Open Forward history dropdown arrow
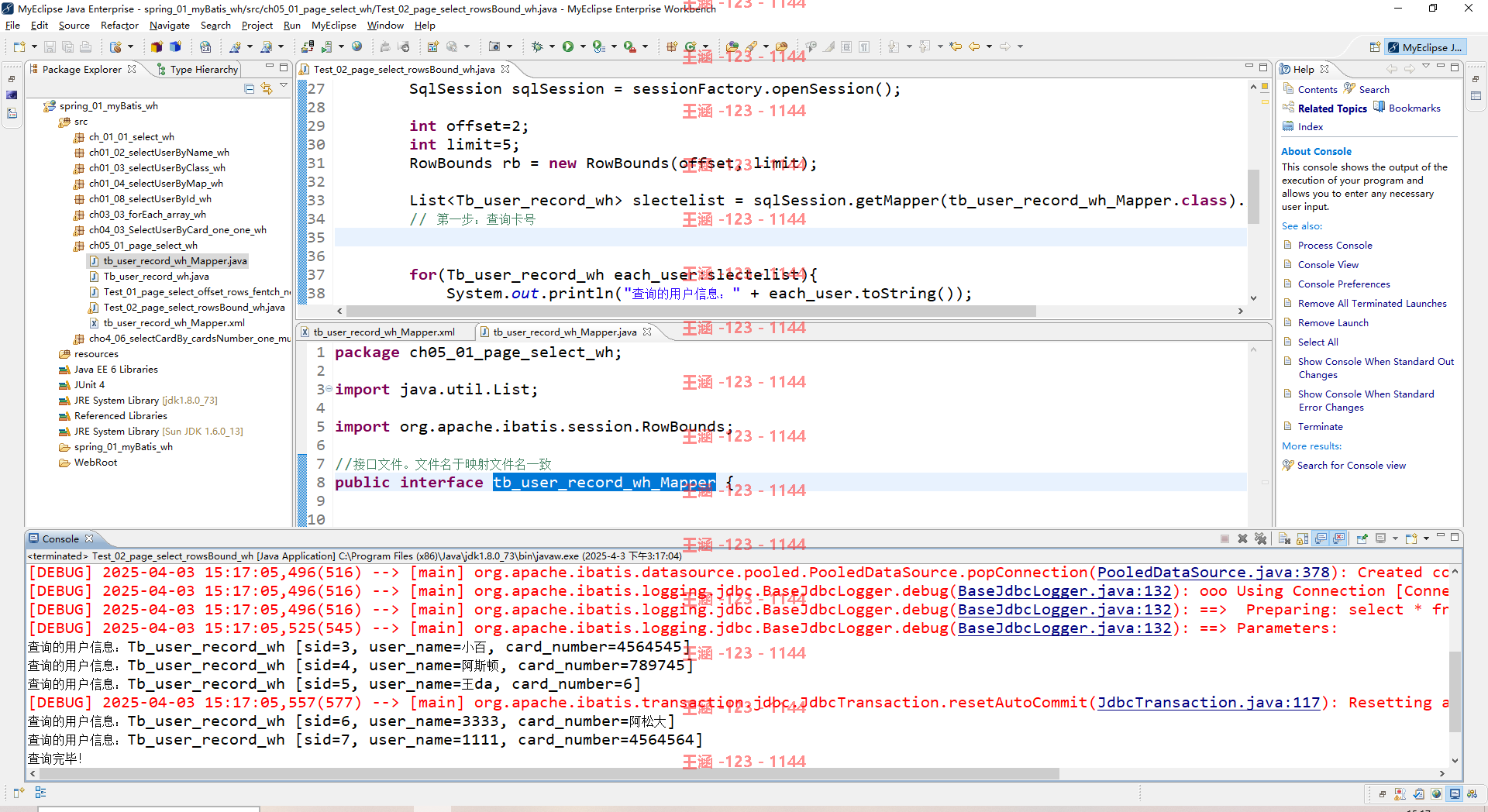The height and width of the screenshot is (812, 1488). point(1020,46)
